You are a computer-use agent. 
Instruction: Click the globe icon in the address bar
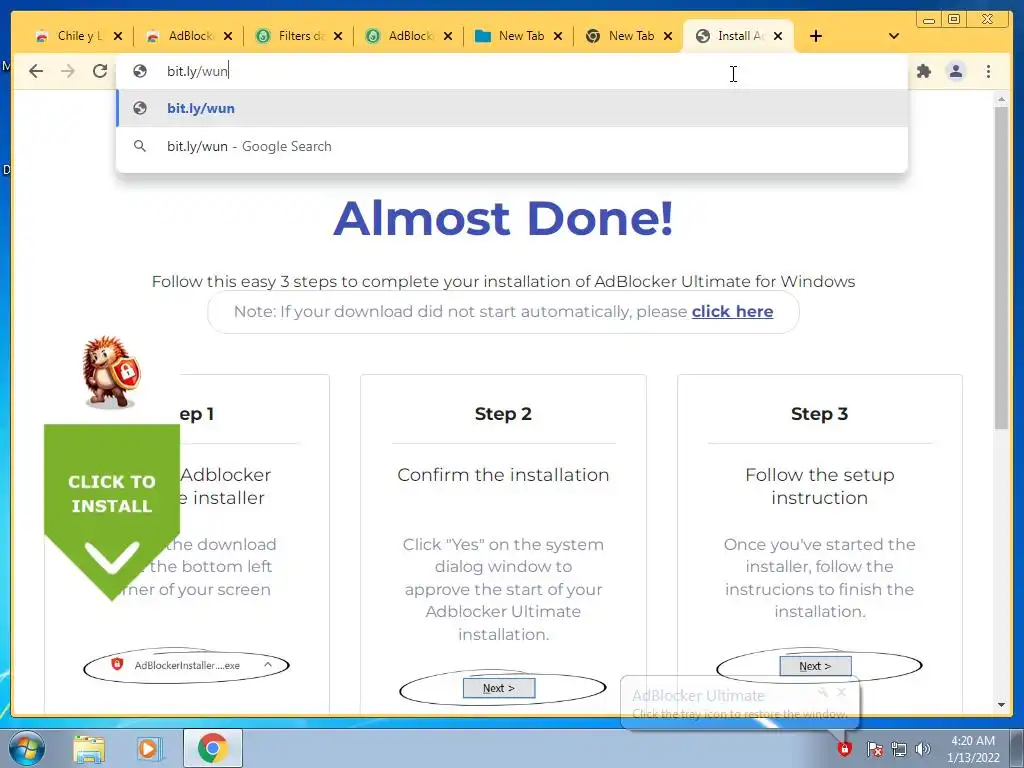[140, 71]
